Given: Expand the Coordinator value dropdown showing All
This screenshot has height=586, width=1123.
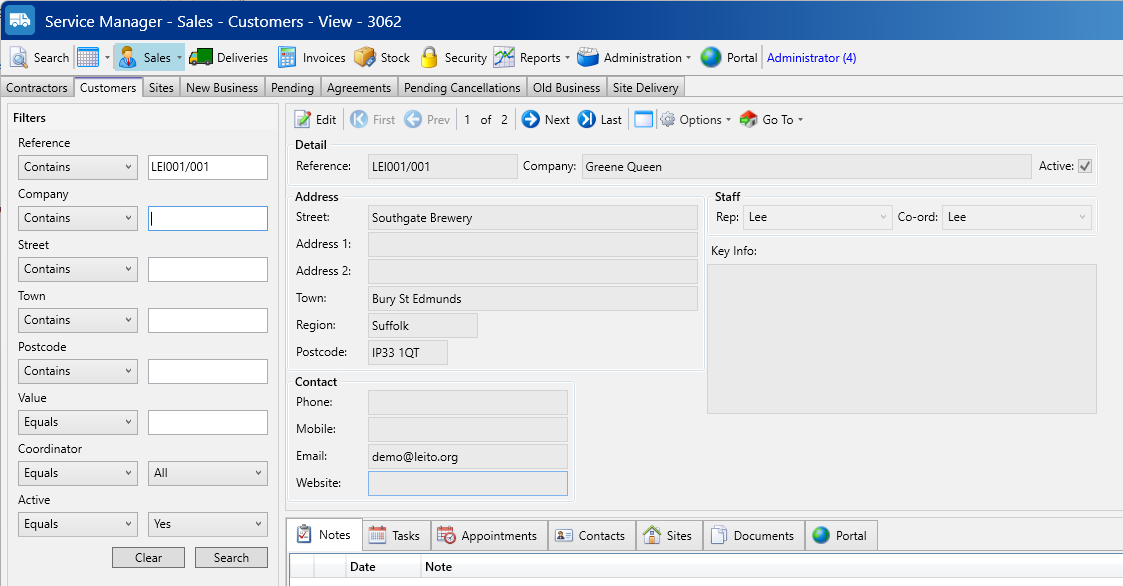Looking at the screenshot, I should (x=208, y=473).
